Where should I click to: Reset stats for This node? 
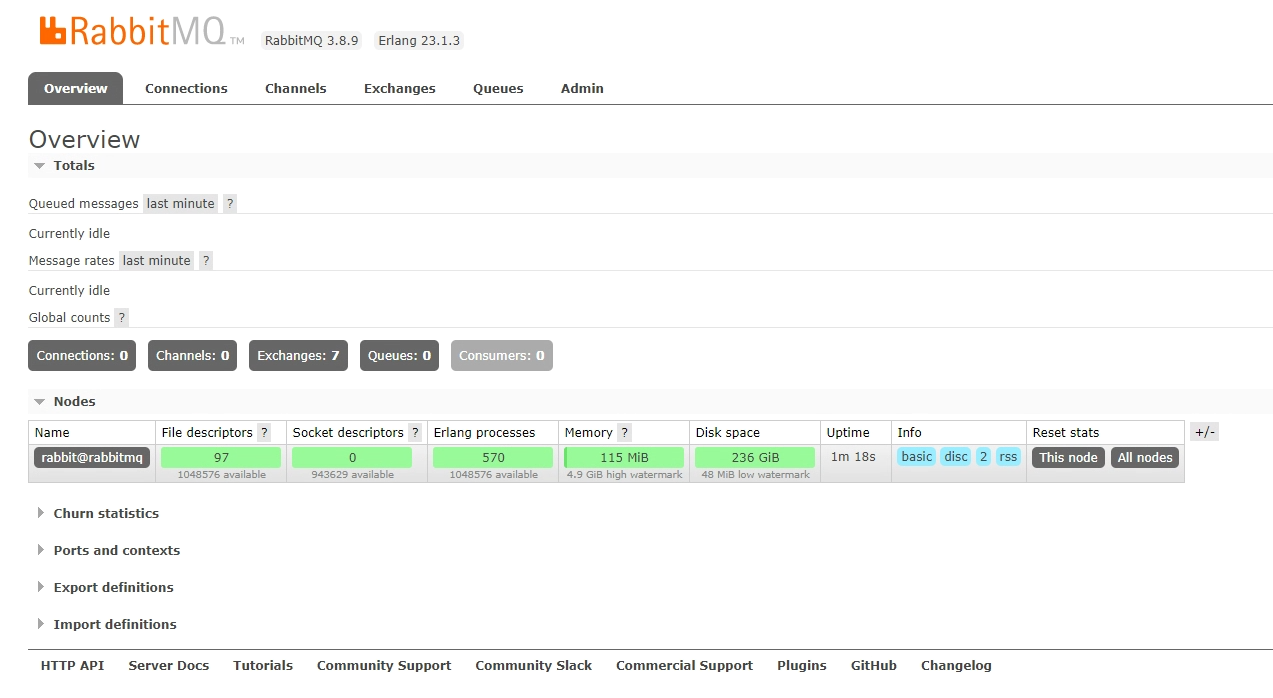[1068, 457]
